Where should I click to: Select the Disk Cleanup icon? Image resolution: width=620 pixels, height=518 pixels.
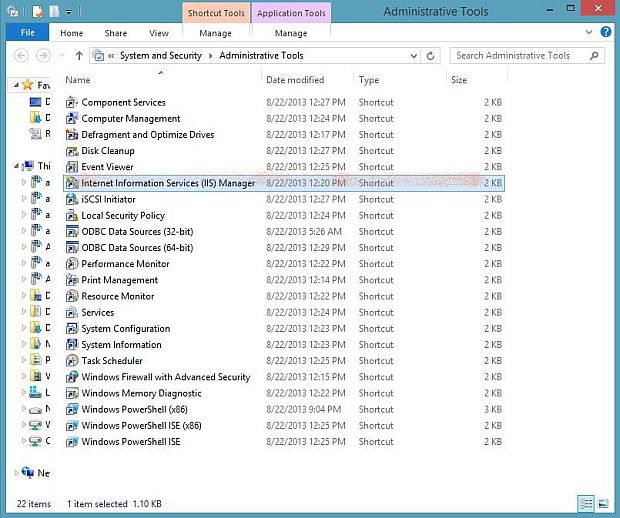tap(72, 151)
